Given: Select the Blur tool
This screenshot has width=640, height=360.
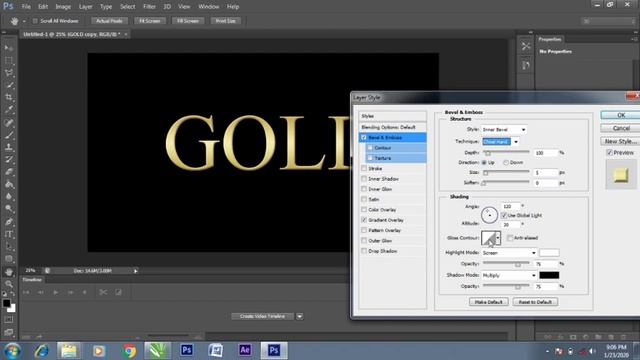Looking at the screenshot, I should point(9,196).
